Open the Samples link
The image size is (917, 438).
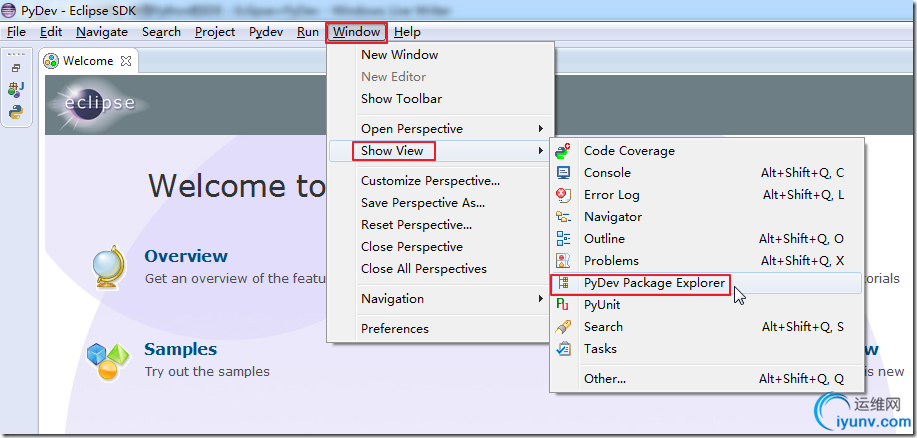pos(181,350)
